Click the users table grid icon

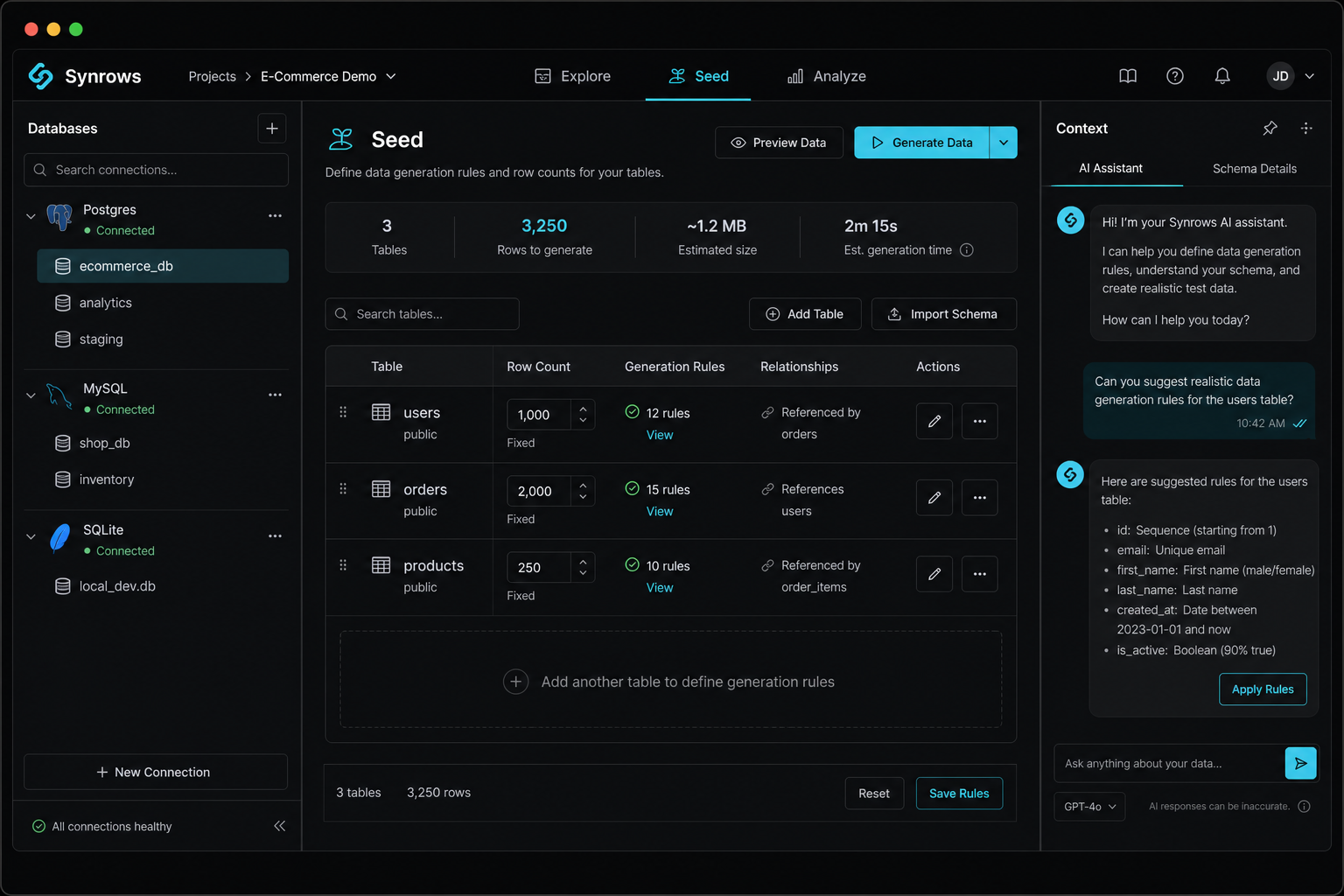point(381,412)
